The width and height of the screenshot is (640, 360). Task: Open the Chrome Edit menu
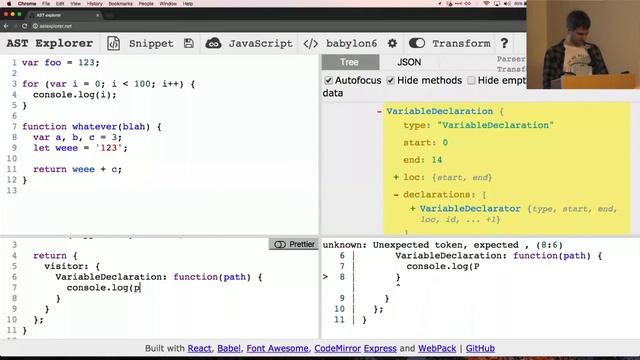[60, 4]
